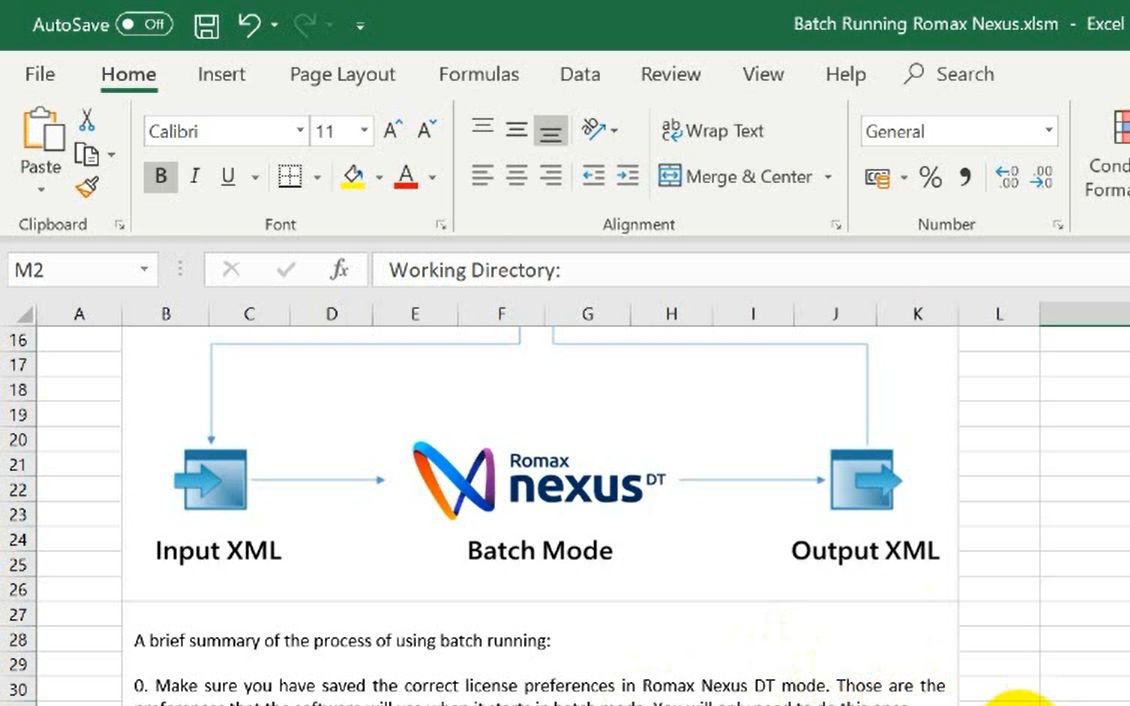
Task: Toggle Italic formatting
Action: [x=195, y=176]
